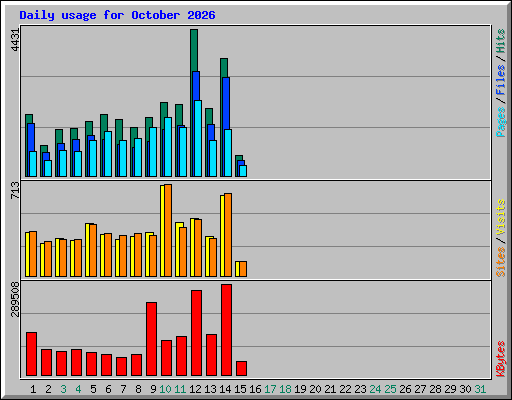The height and width of the screenshot is (400, 512).
Task: Click day 1 on the x-axis
Action: (x=33, y=389)
